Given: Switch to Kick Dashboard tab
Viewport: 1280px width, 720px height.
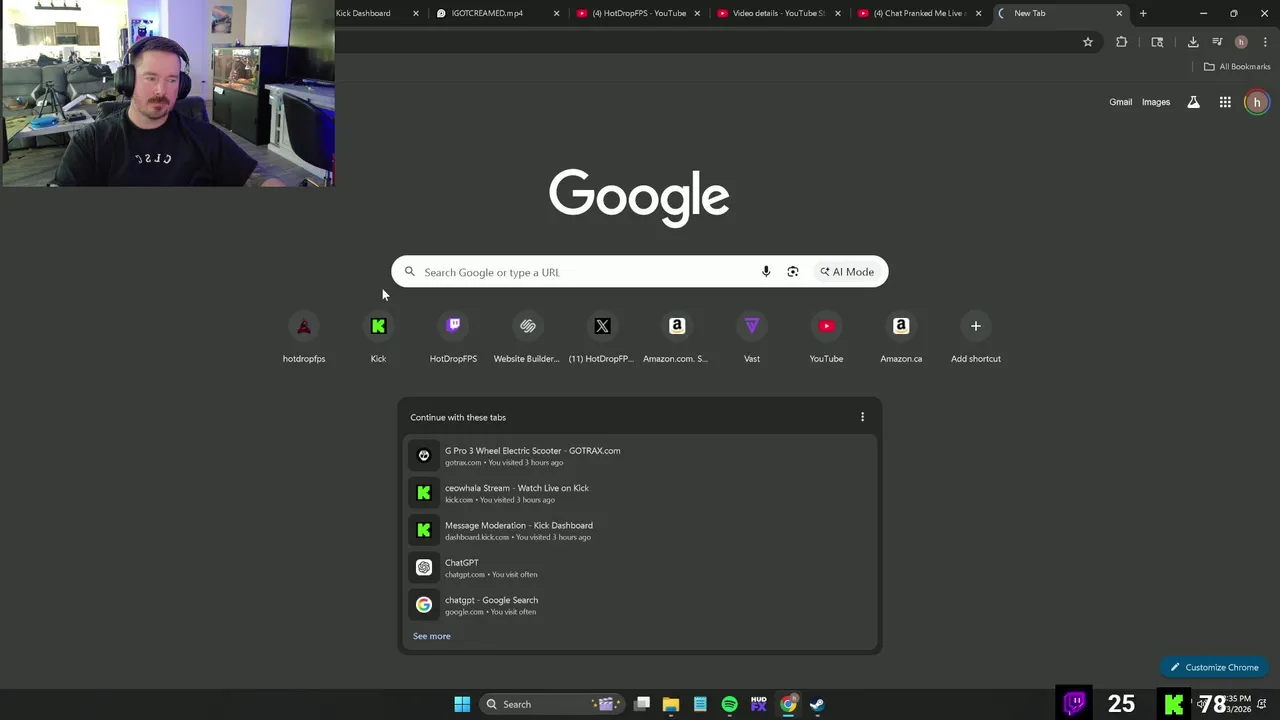Looking at the screenshot, I should [x=363, y=13].
